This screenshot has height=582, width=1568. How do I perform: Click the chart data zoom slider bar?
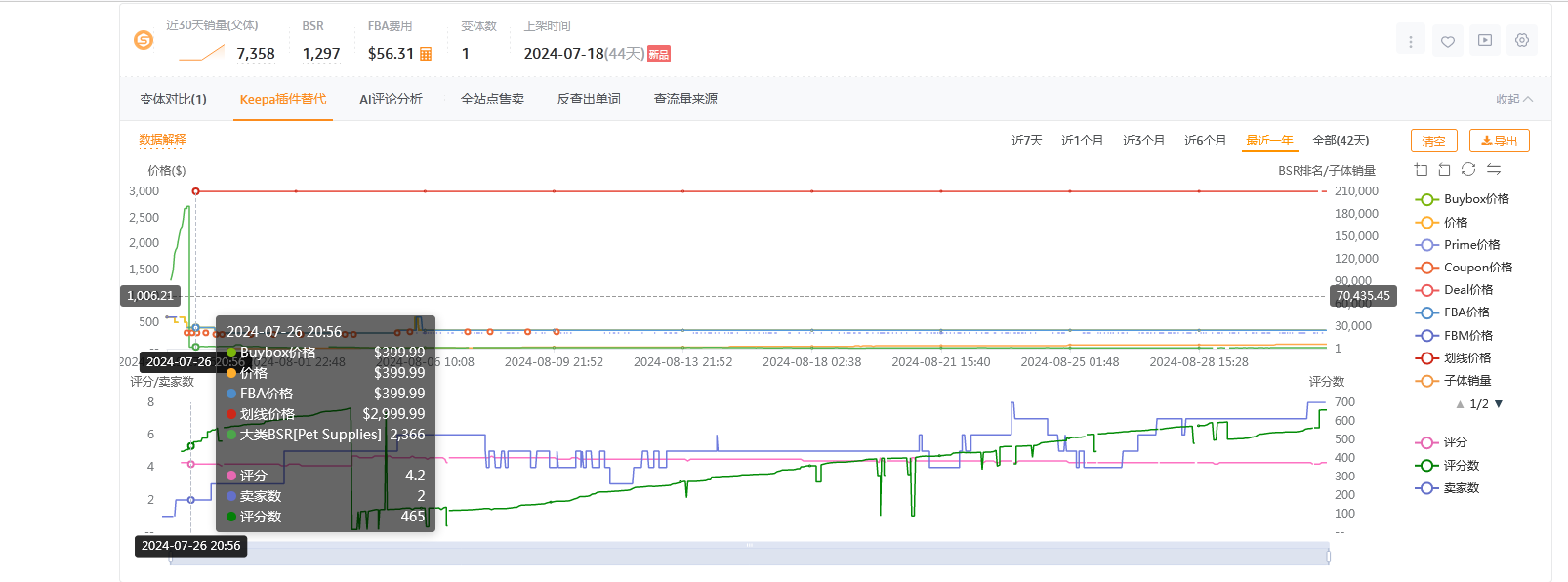point(749,554)
